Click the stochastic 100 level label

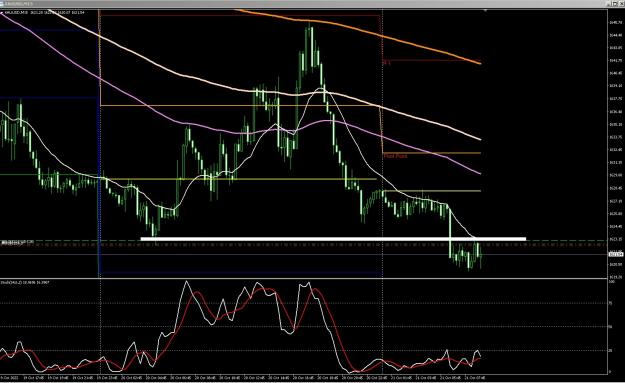[612, 281]
